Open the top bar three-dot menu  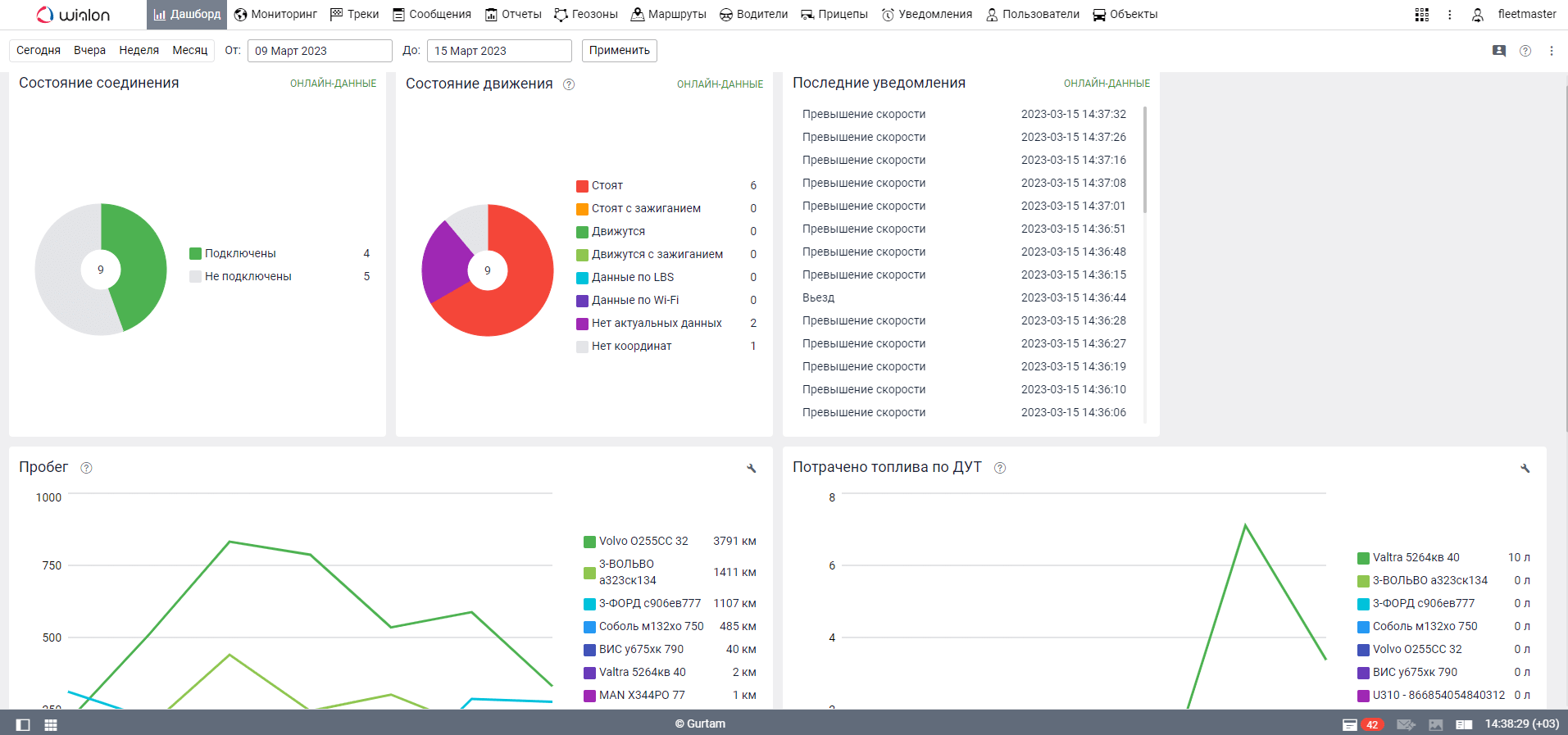[1450, 15]
